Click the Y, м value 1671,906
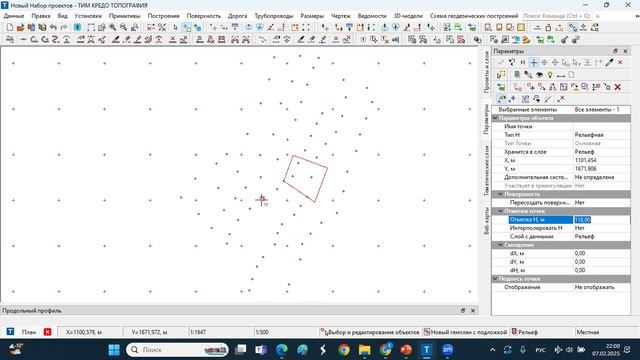 pos(602,169)
